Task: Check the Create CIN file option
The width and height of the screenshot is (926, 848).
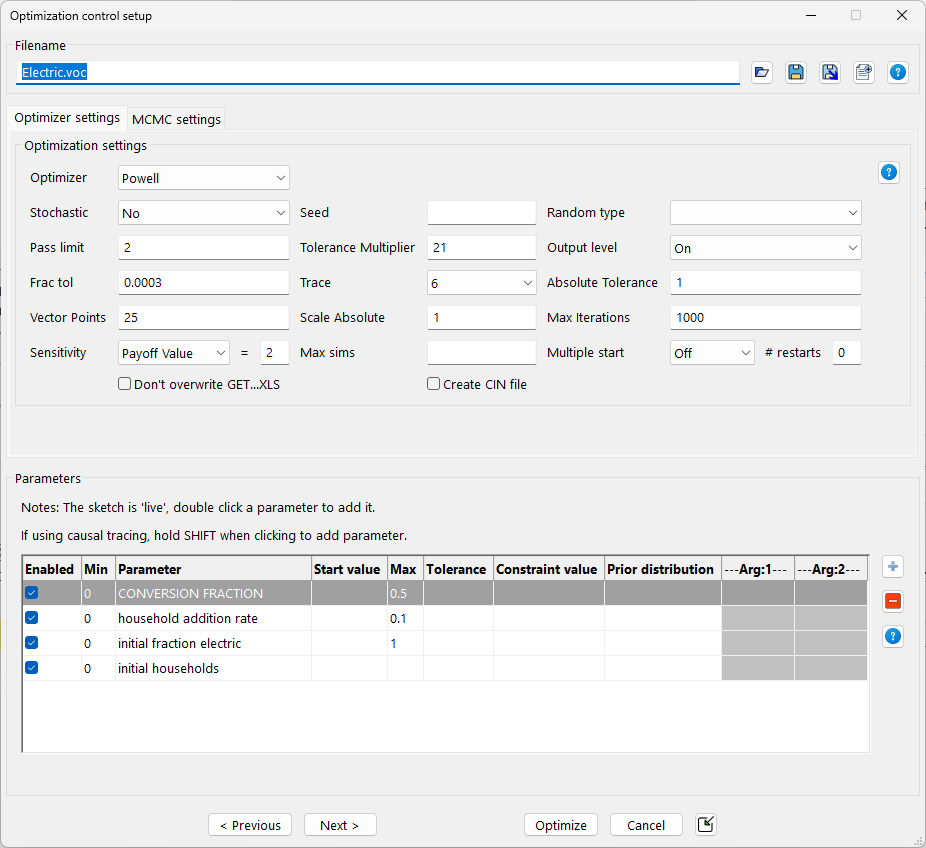Action: 433,383
